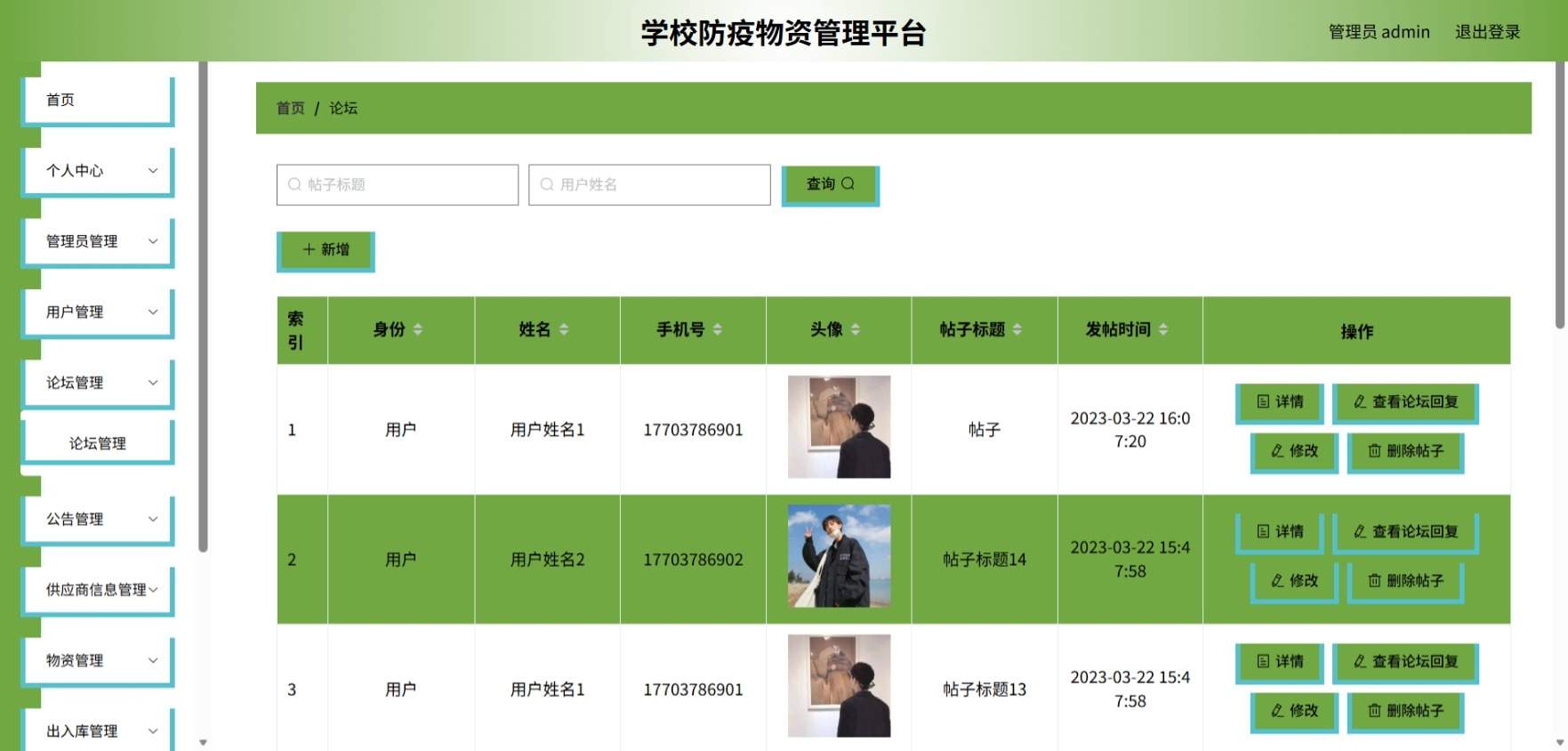Click 首页 in the breadcrumb

click(x=290, y=108)
